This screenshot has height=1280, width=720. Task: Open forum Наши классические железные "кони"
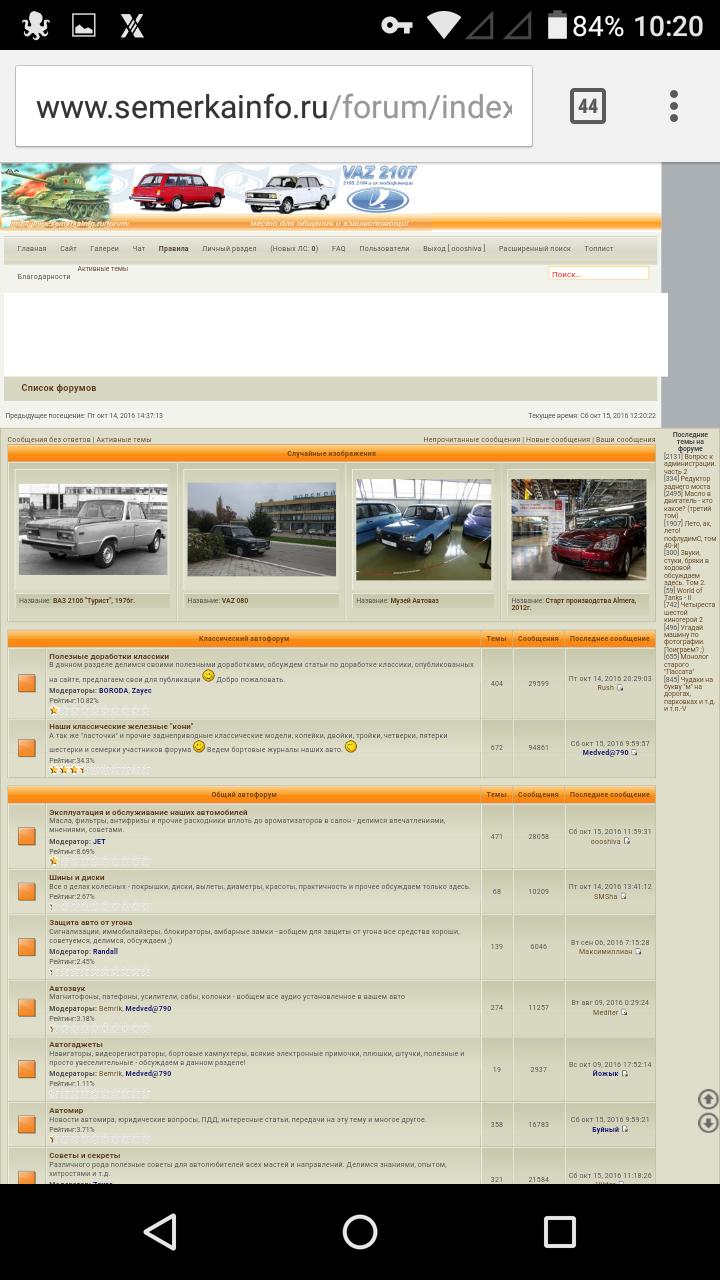click(x=121, y=726)
